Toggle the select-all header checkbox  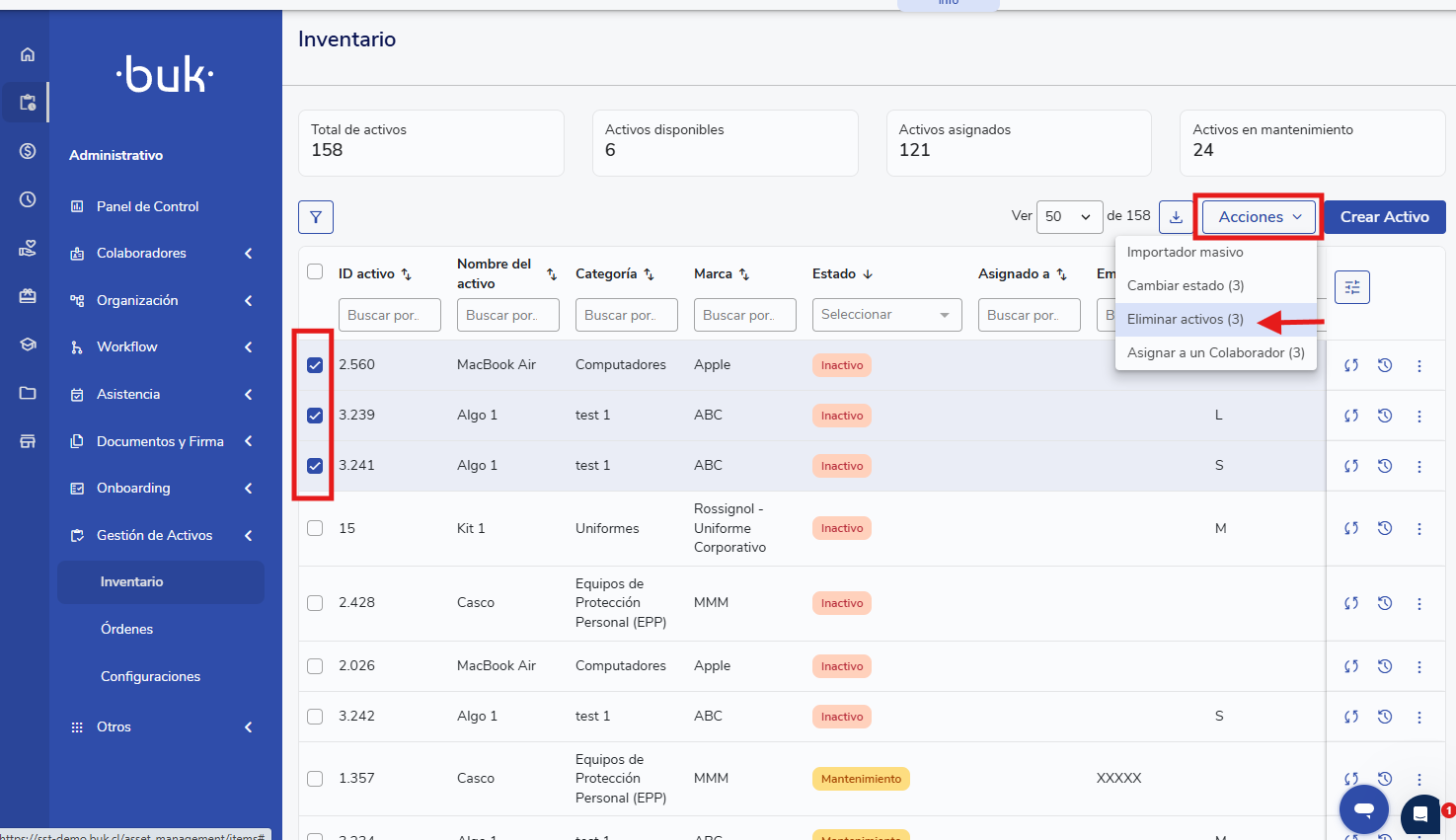tap(315, 271)
